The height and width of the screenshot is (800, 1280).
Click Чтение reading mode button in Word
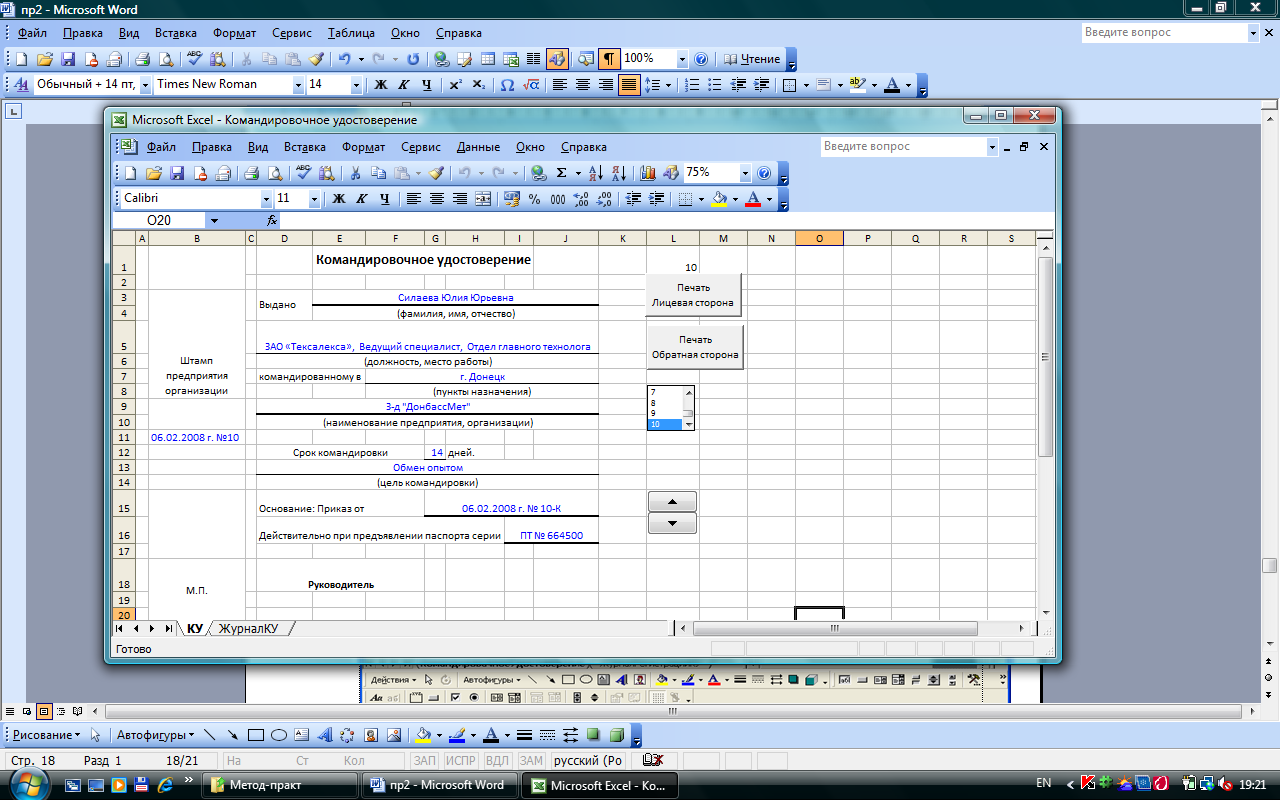[x=752, y=59]
